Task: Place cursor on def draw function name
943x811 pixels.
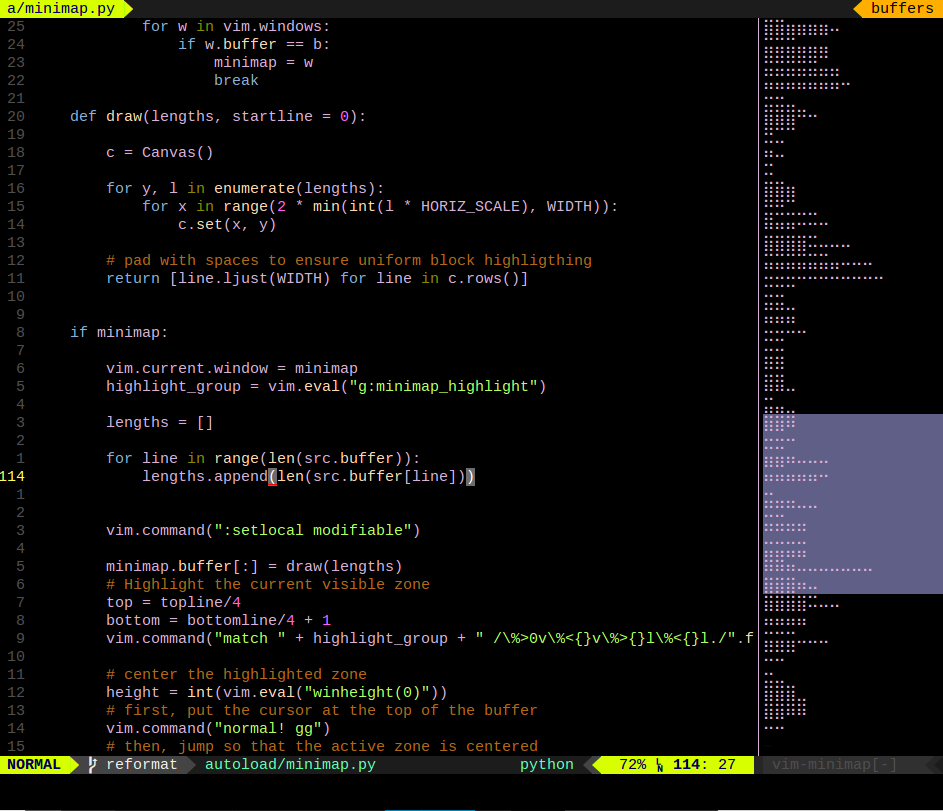Action: coord(123,117)
